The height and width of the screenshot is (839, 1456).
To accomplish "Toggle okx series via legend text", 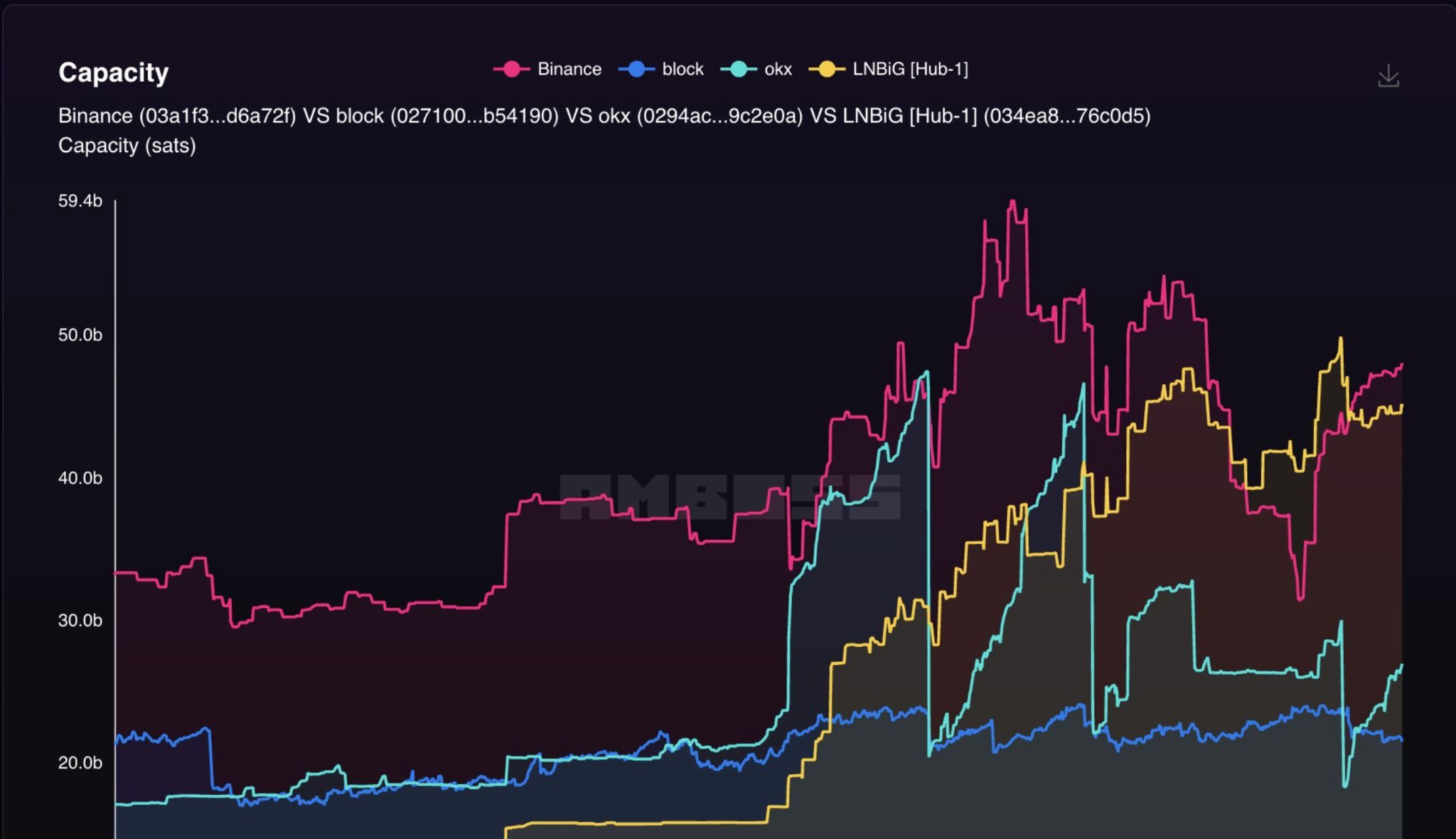I will tap(778, 69).
